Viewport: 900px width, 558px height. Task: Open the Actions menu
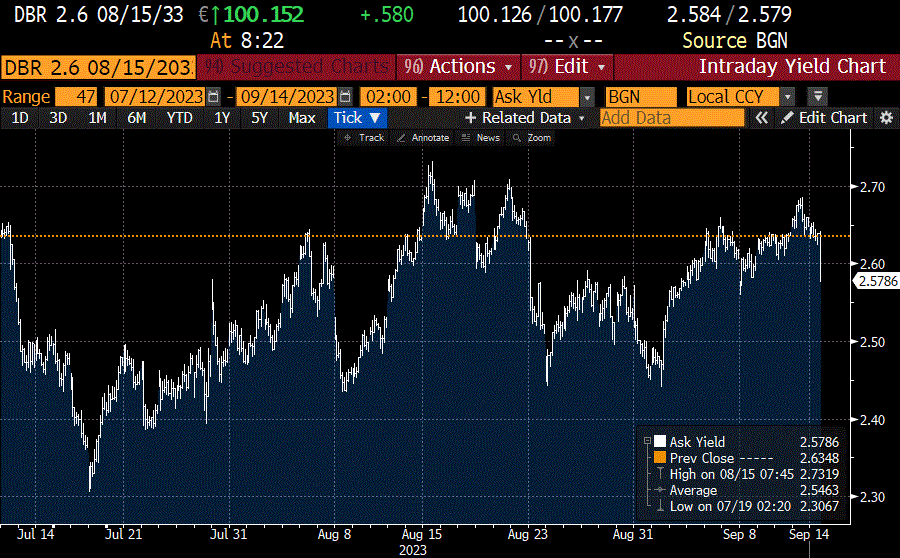click(x=458, y=67)
